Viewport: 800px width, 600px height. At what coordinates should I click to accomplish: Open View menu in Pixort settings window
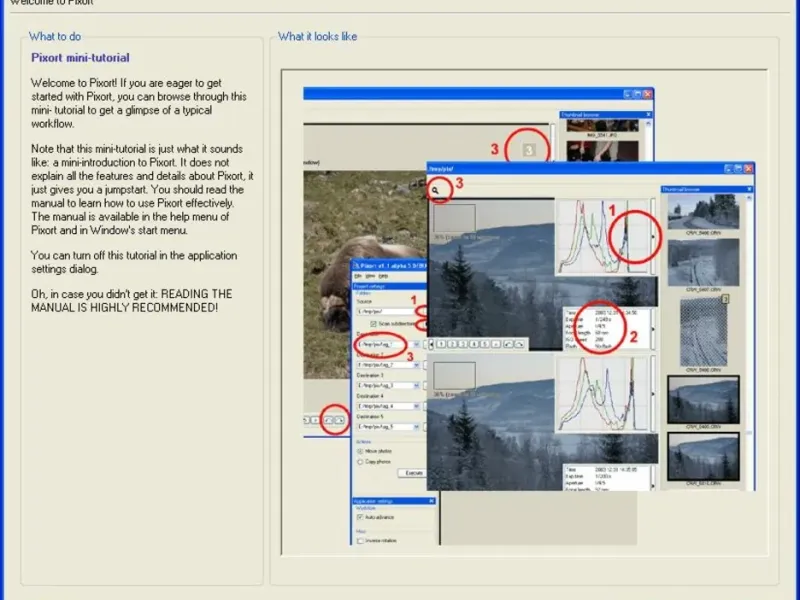370,276
